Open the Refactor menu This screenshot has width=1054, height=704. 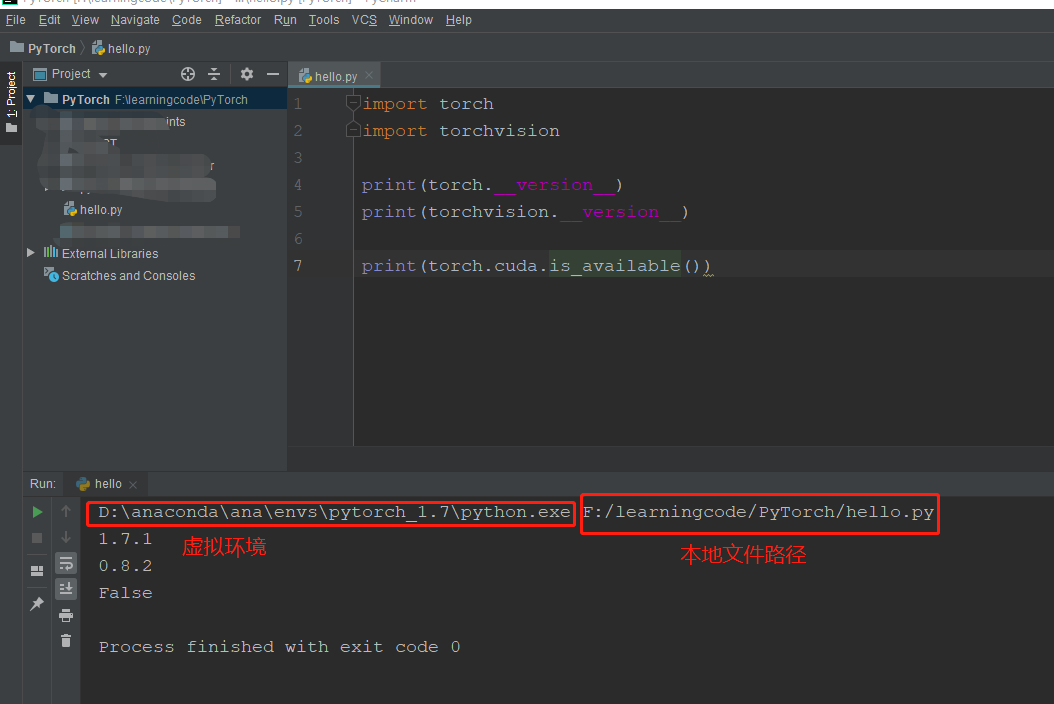click(237, 20)
